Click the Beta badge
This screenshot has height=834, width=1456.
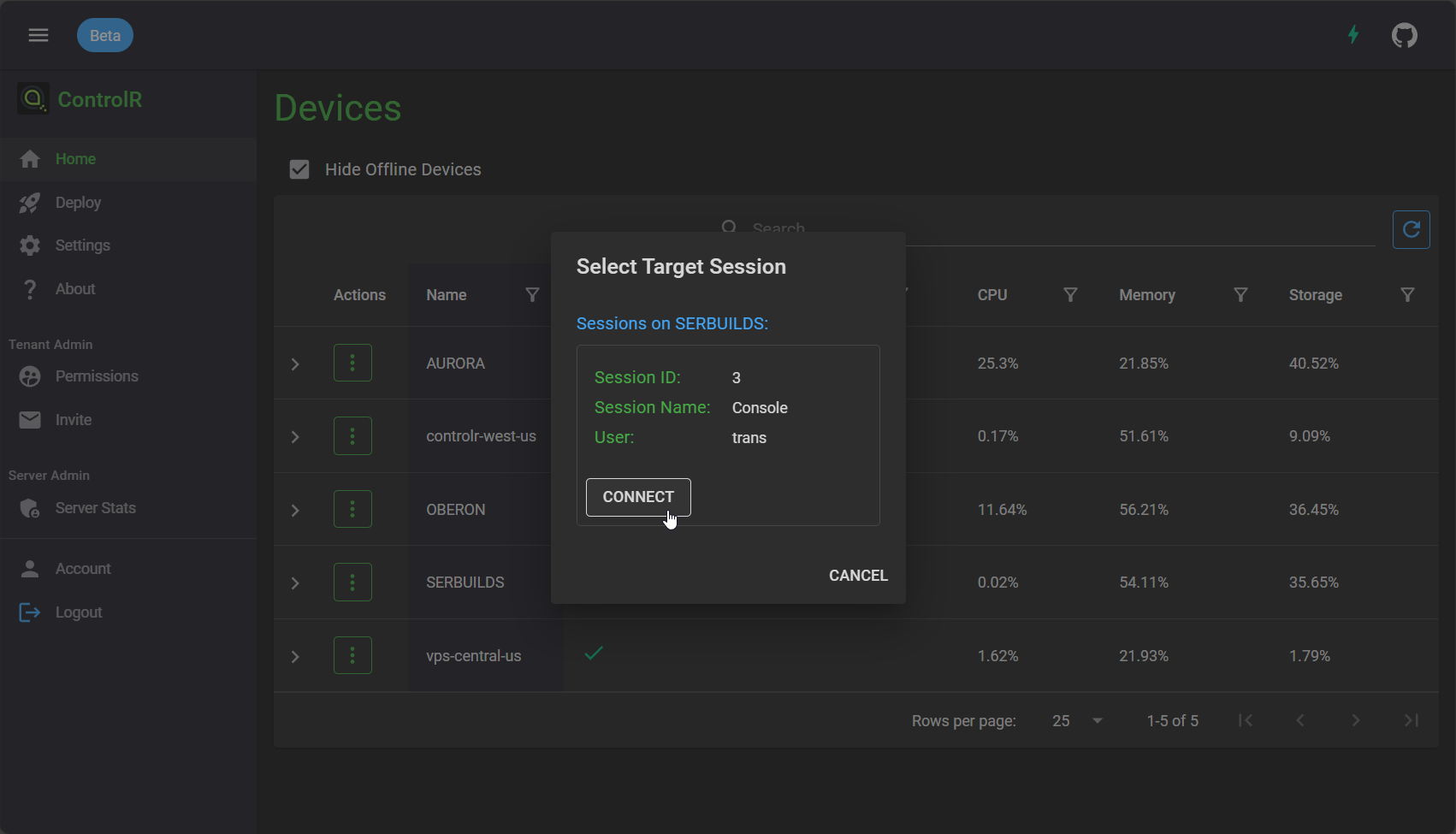105,35
